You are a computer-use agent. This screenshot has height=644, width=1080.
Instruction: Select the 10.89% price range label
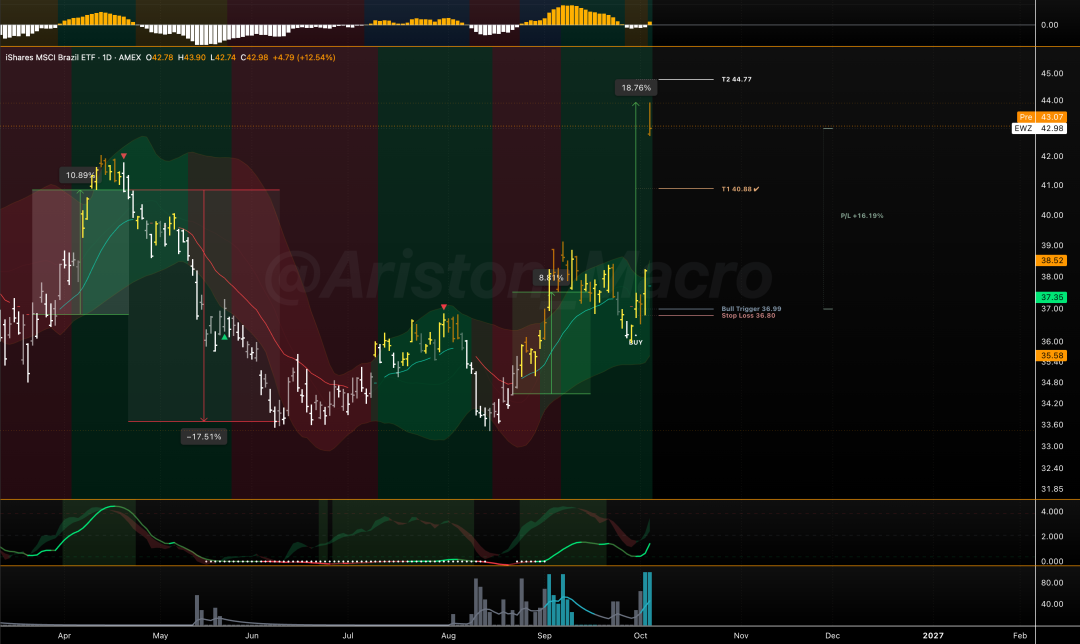pyautogui.click(x=80, y=175)
